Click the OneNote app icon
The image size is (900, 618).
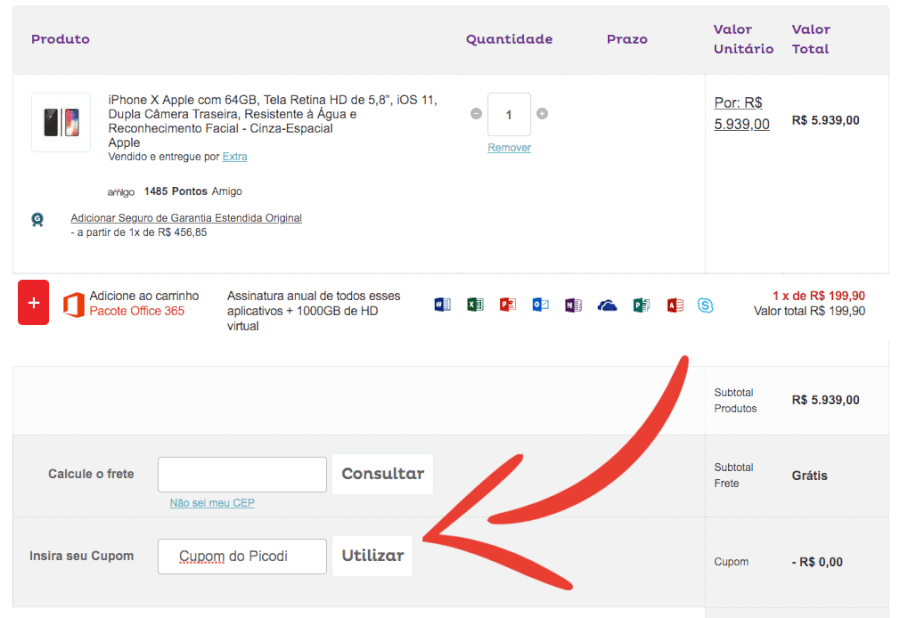pos(573,304)
